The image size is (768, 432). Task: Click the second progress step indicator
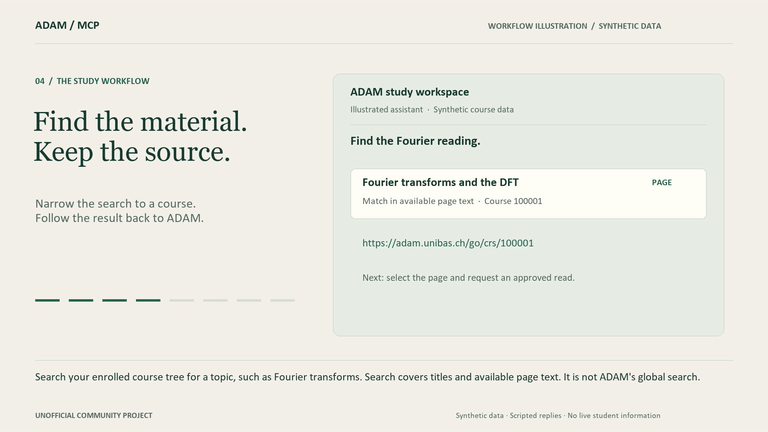pos(81,300)
